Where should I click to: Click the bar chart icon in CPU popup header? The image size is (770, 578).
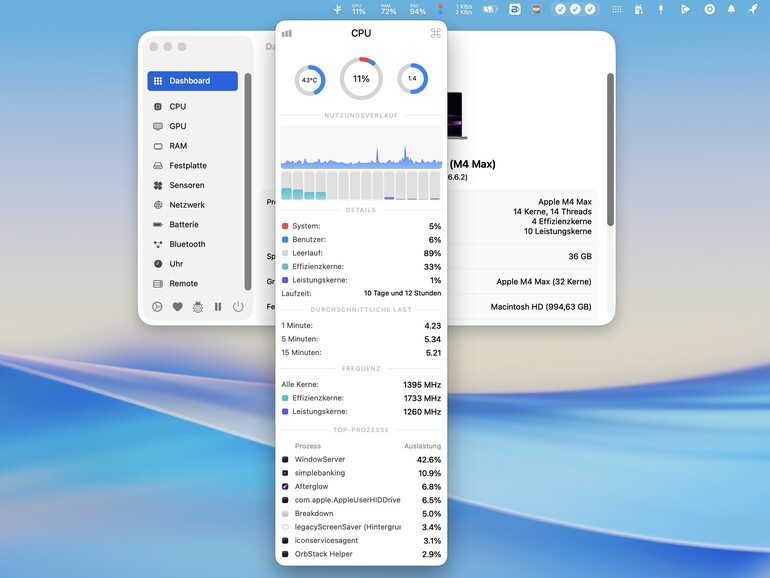pyautogui.click(x=287, y=33)
